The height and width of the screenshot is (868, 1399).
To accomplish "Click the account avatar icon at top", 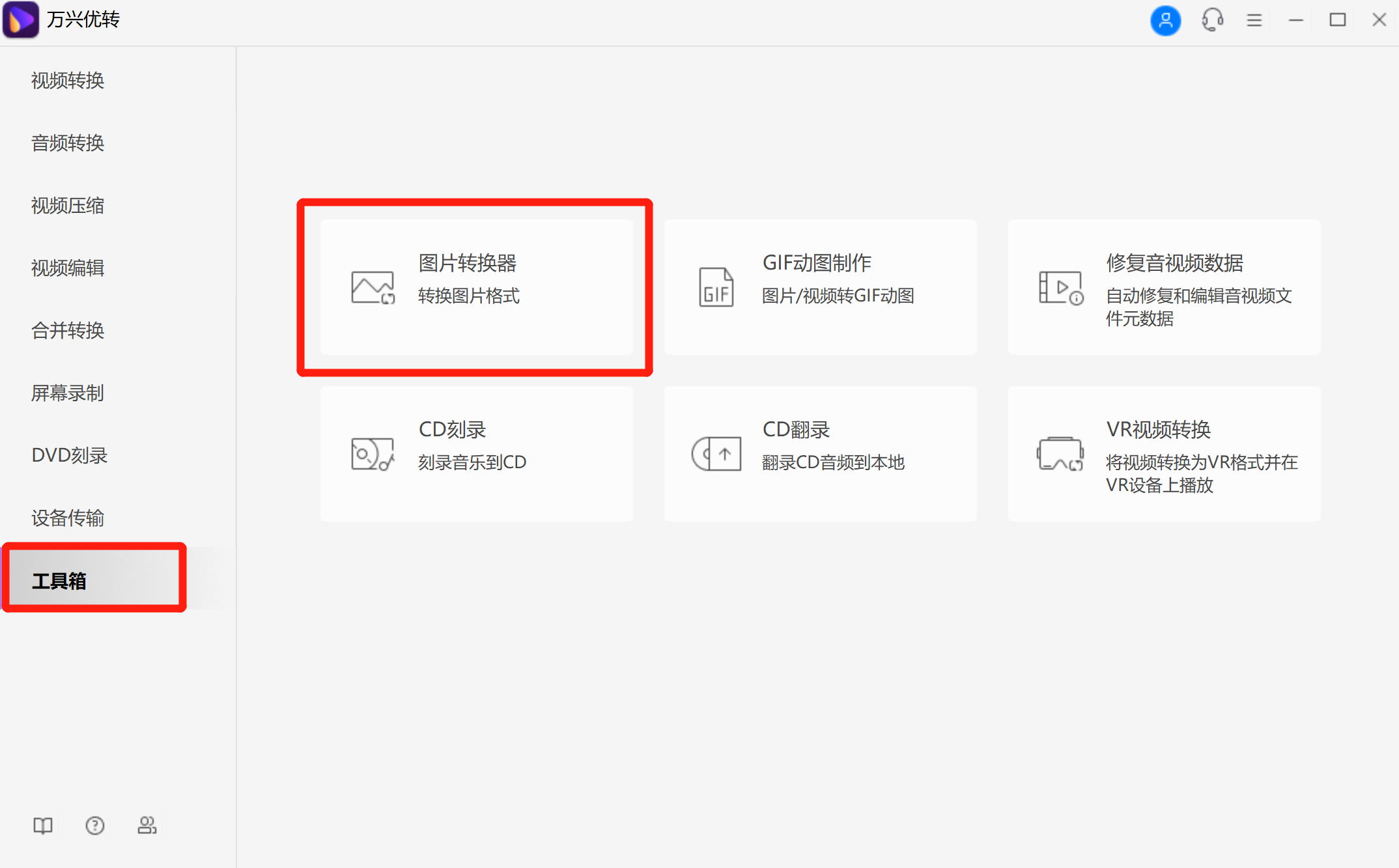I will coord(1166,20).
